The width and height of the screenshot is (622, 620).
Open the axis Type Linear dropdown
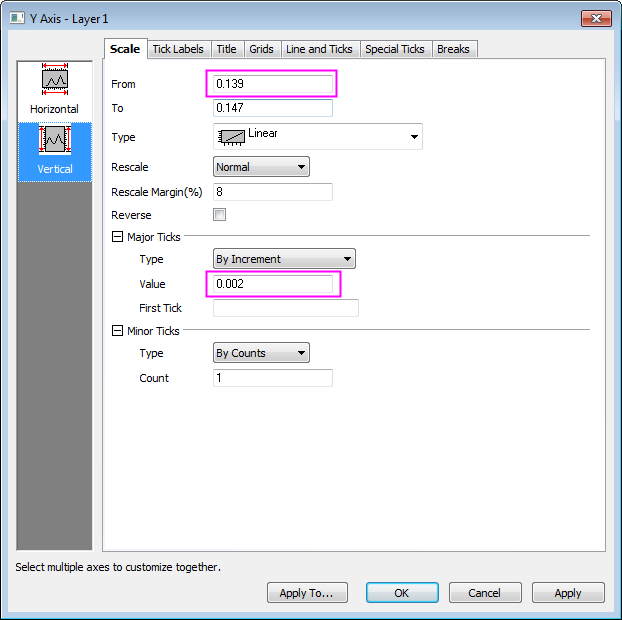(x=318, y=137)
